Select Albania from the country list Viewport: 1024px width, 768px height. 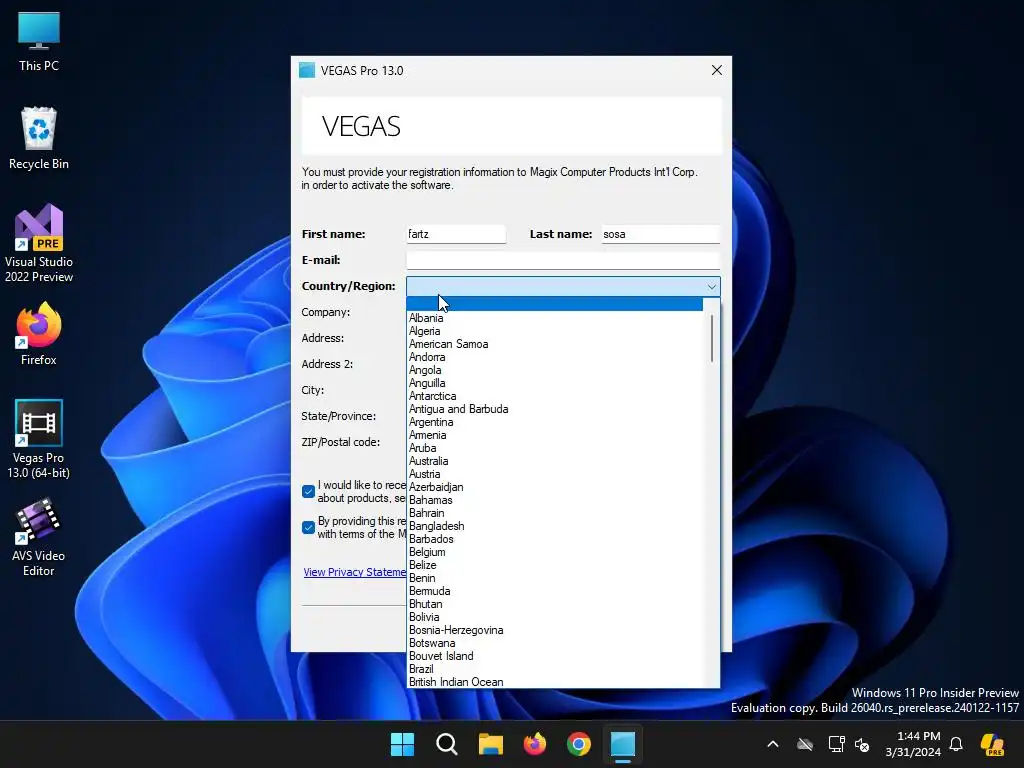[x=554, y=318]
